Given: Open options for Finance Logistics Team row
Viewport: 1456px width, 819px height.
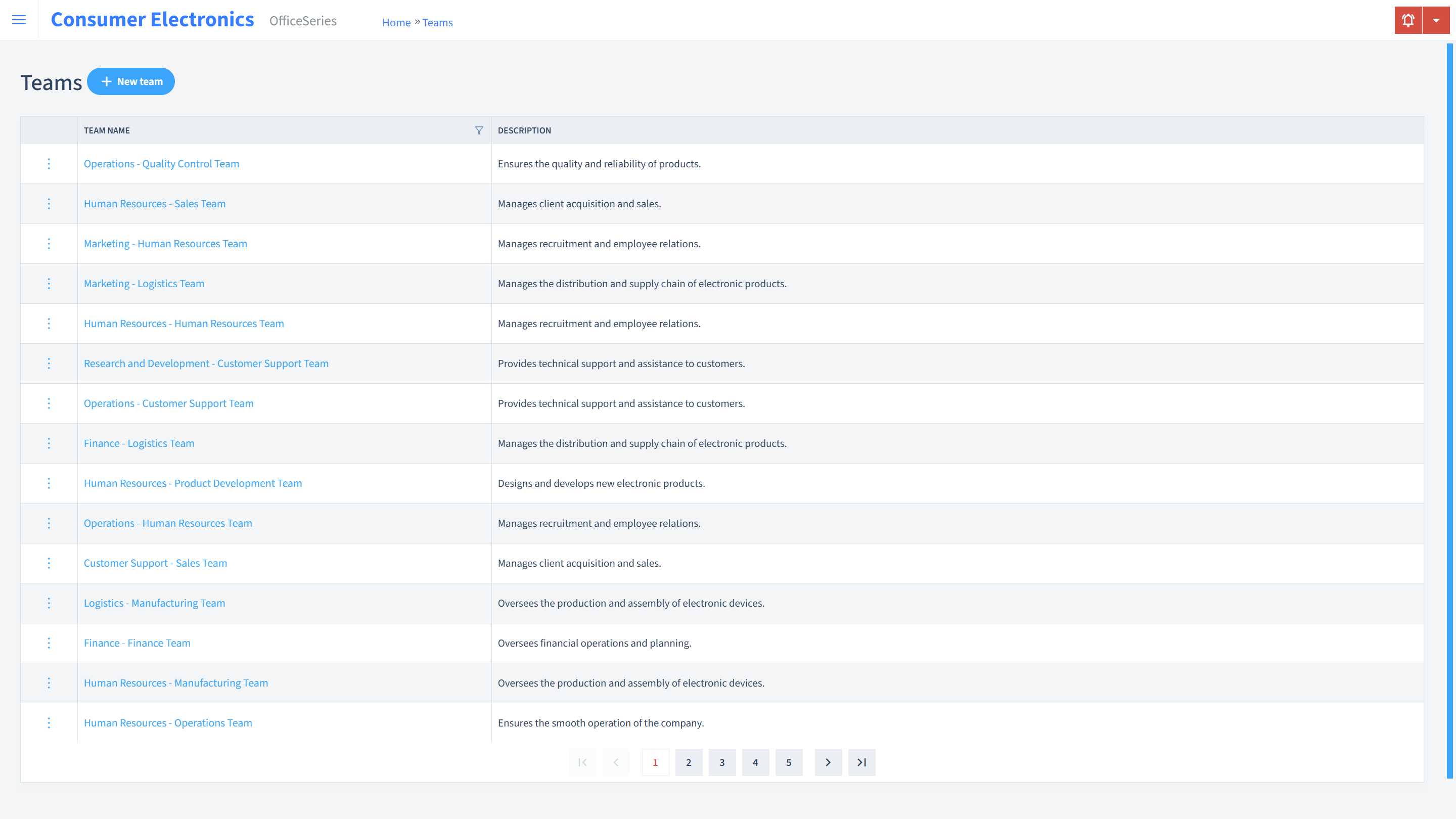Looking at the screenshot, I should pyautogui.click(x=48, y=443).
